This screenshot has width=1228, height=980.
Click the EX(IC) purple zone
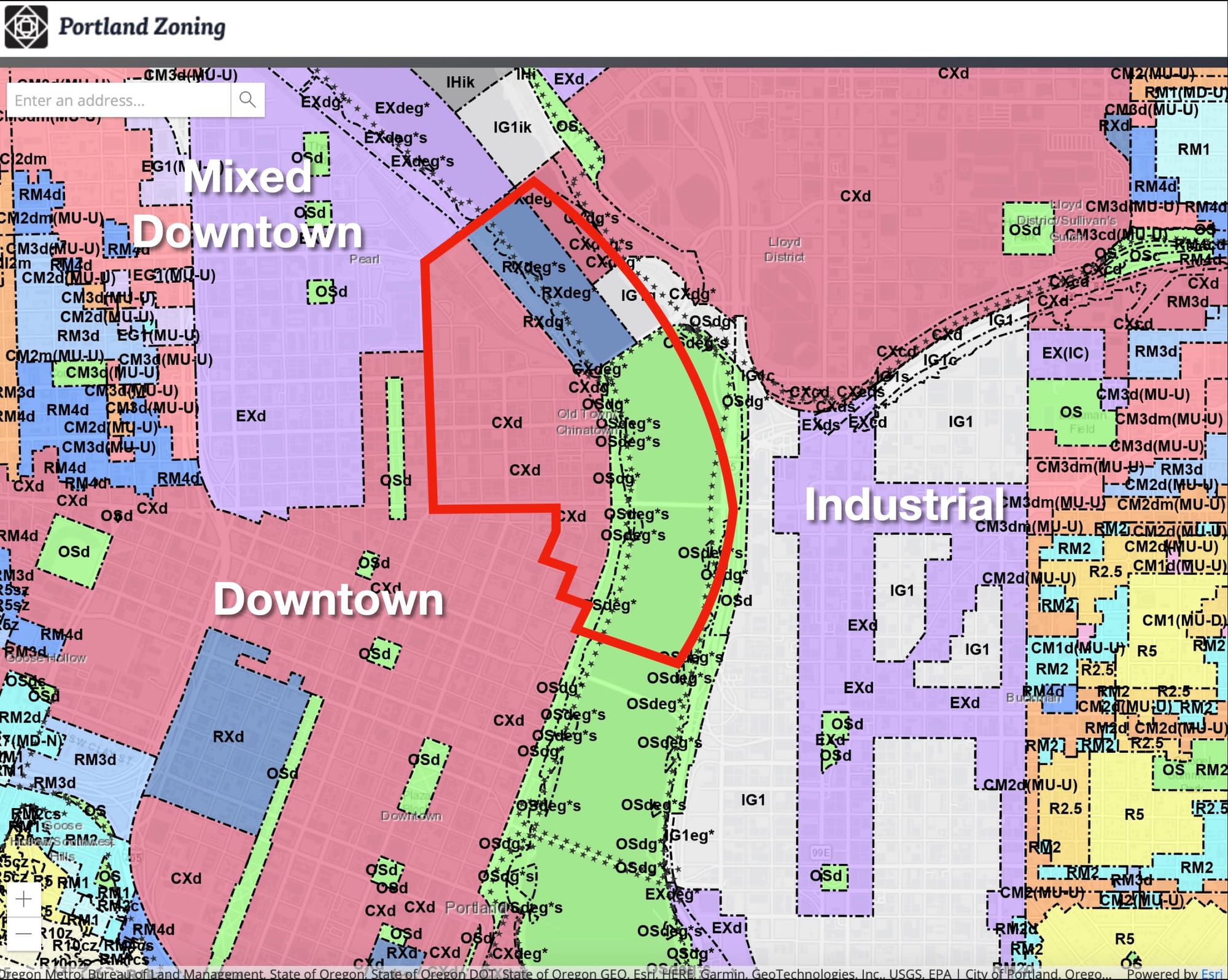pos(1065,354)
